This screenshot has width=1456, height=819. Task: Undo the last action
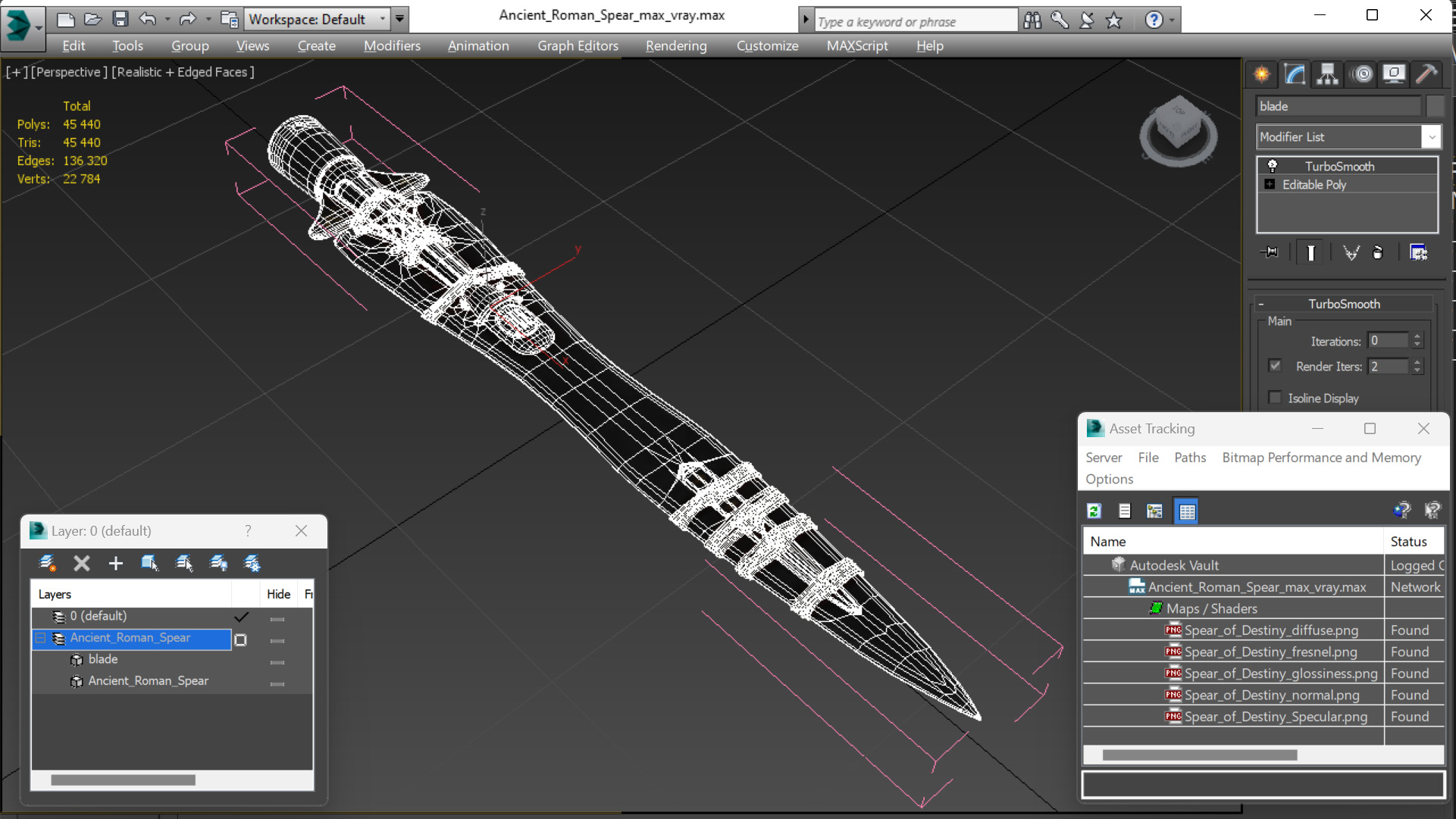(148, 19)
